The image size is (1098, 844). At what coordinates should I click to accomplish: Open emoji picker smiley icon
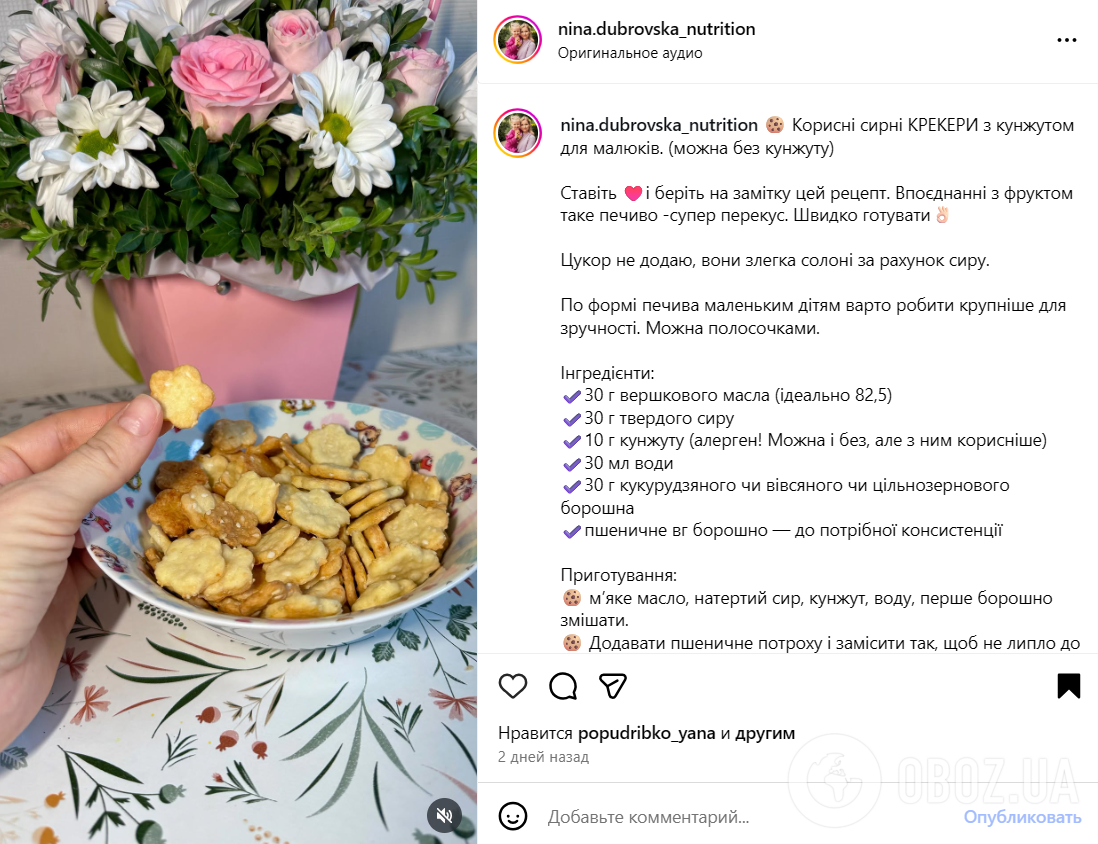coord(513,816)
